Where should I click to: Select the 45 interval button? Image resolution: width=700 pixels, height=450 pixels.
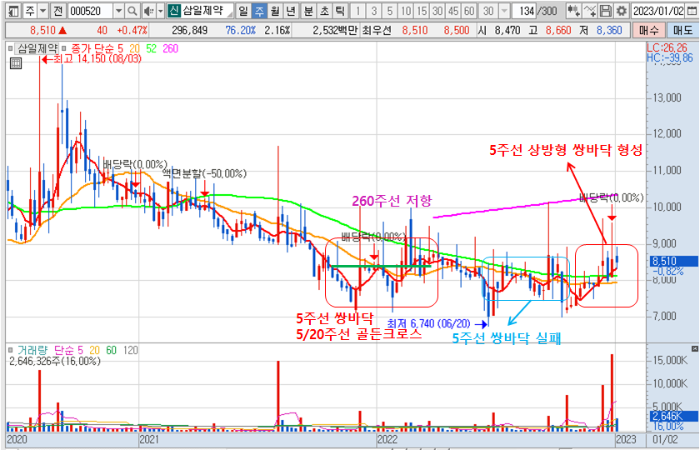pyautogui.click(x=453, y=11)
